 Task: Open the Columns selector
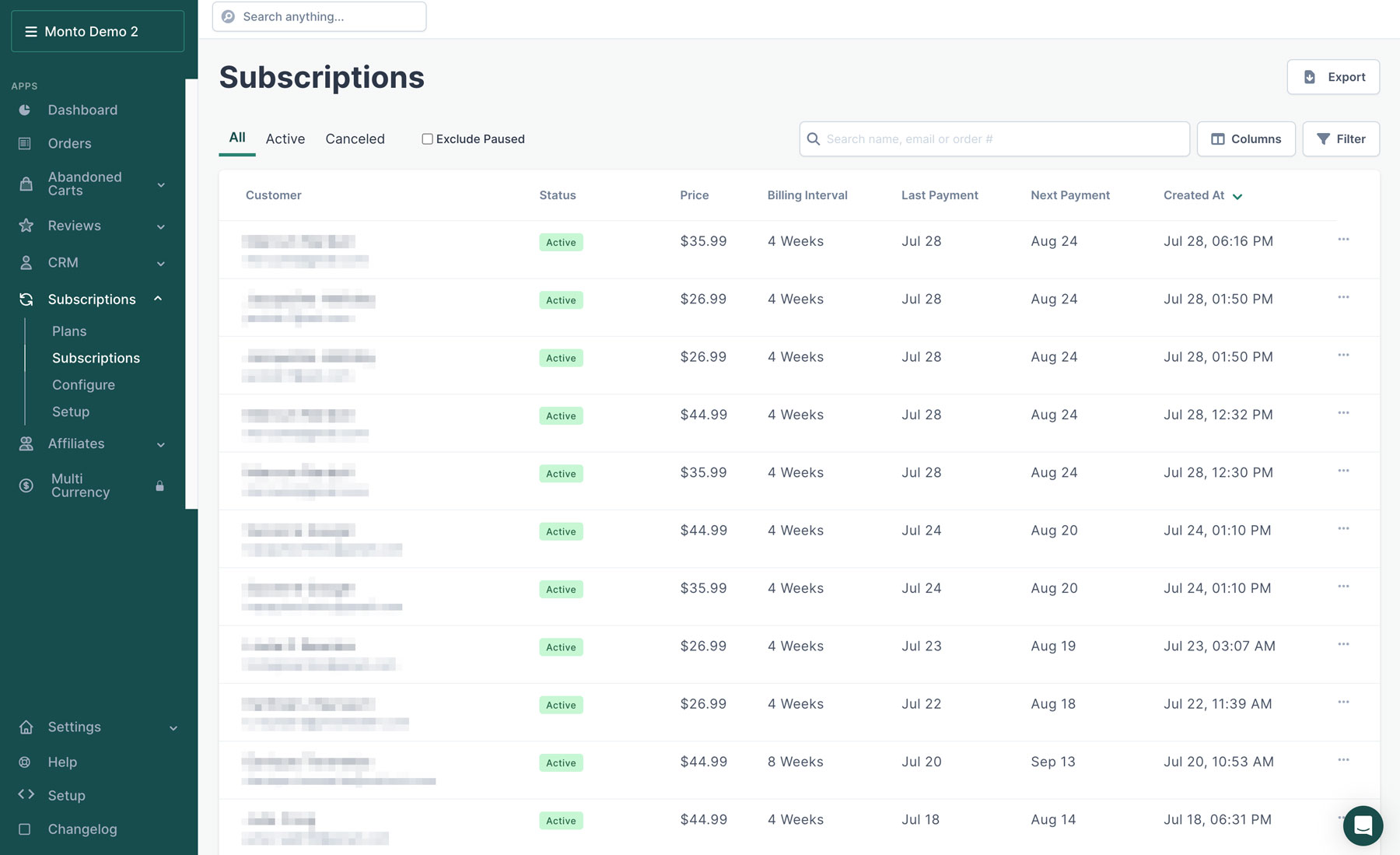(1245, 138)
